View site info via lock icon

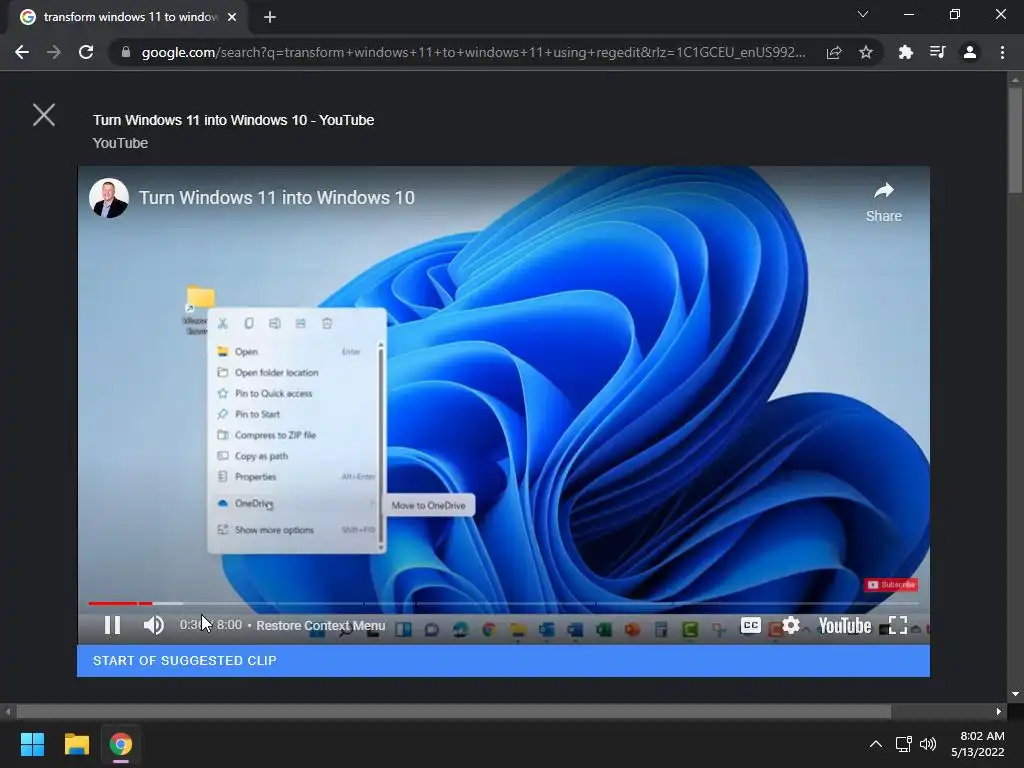point(126,52)
